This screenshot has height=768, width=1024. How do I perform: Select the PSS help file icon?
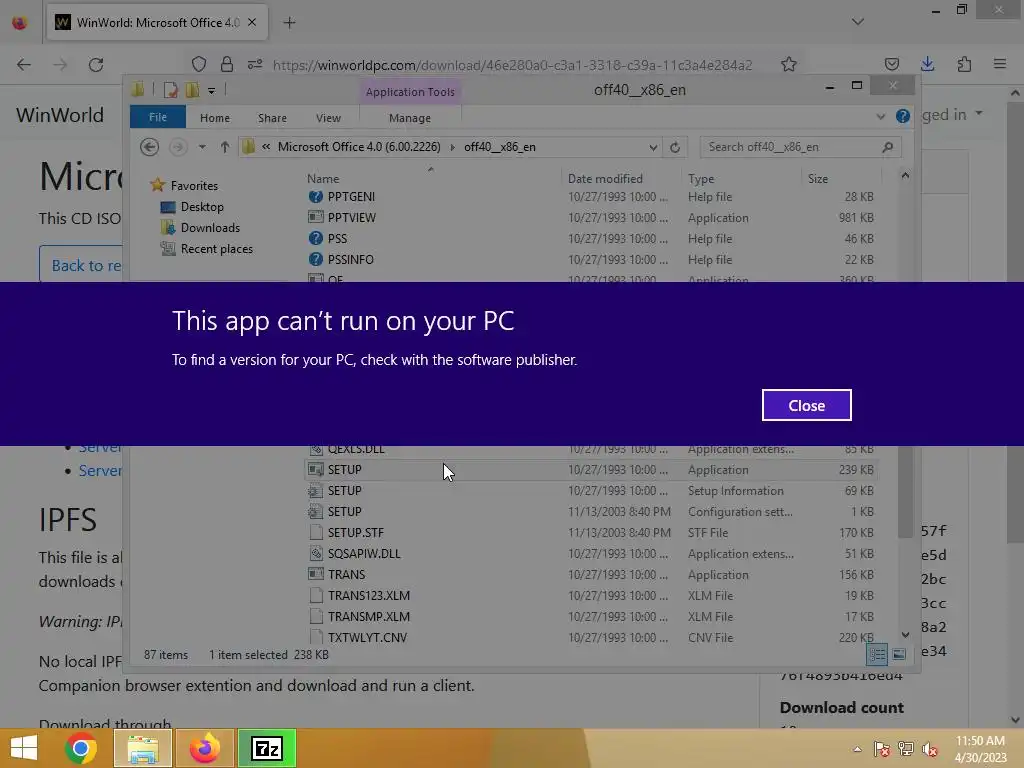point(315,238)
